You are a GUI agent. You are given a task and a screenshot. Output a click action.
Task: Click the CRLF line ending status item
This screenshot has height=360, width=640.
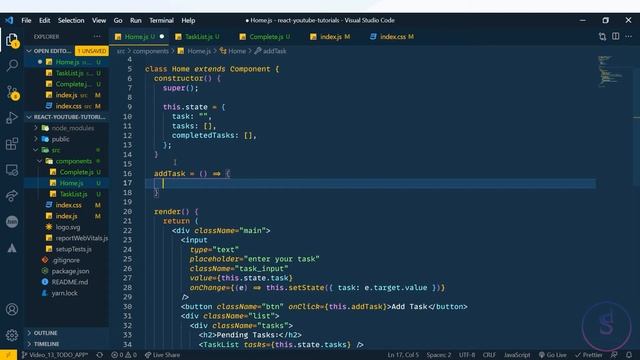pyautogui.click(x=489, y=355)
